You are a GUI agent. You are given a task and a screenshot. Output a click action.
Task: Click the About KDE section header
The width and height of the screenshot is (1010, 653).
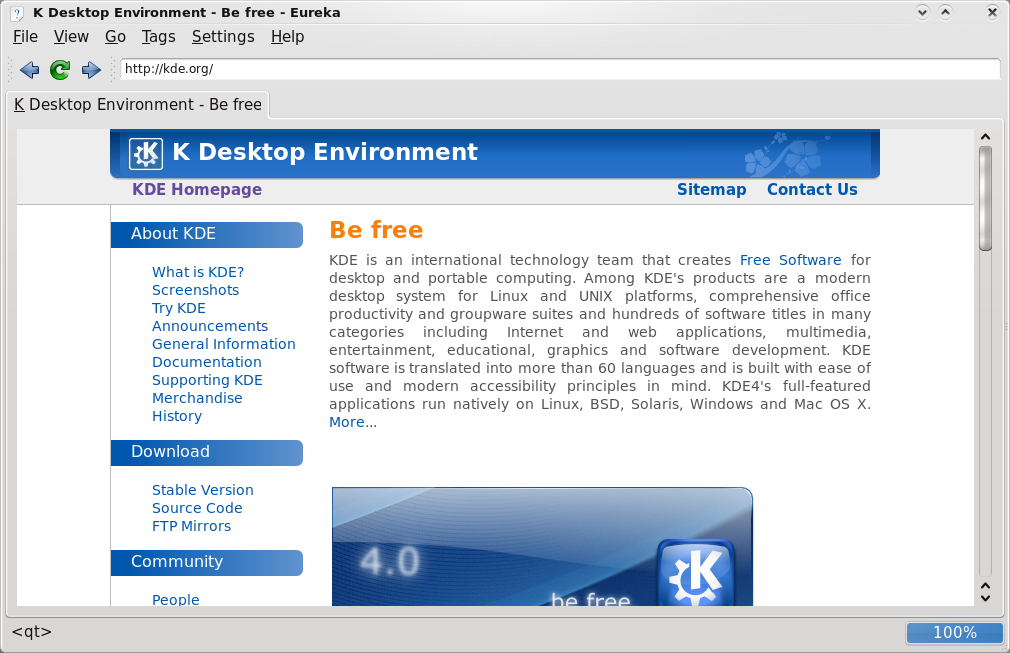pyautogui.click(x=207, y=234)
